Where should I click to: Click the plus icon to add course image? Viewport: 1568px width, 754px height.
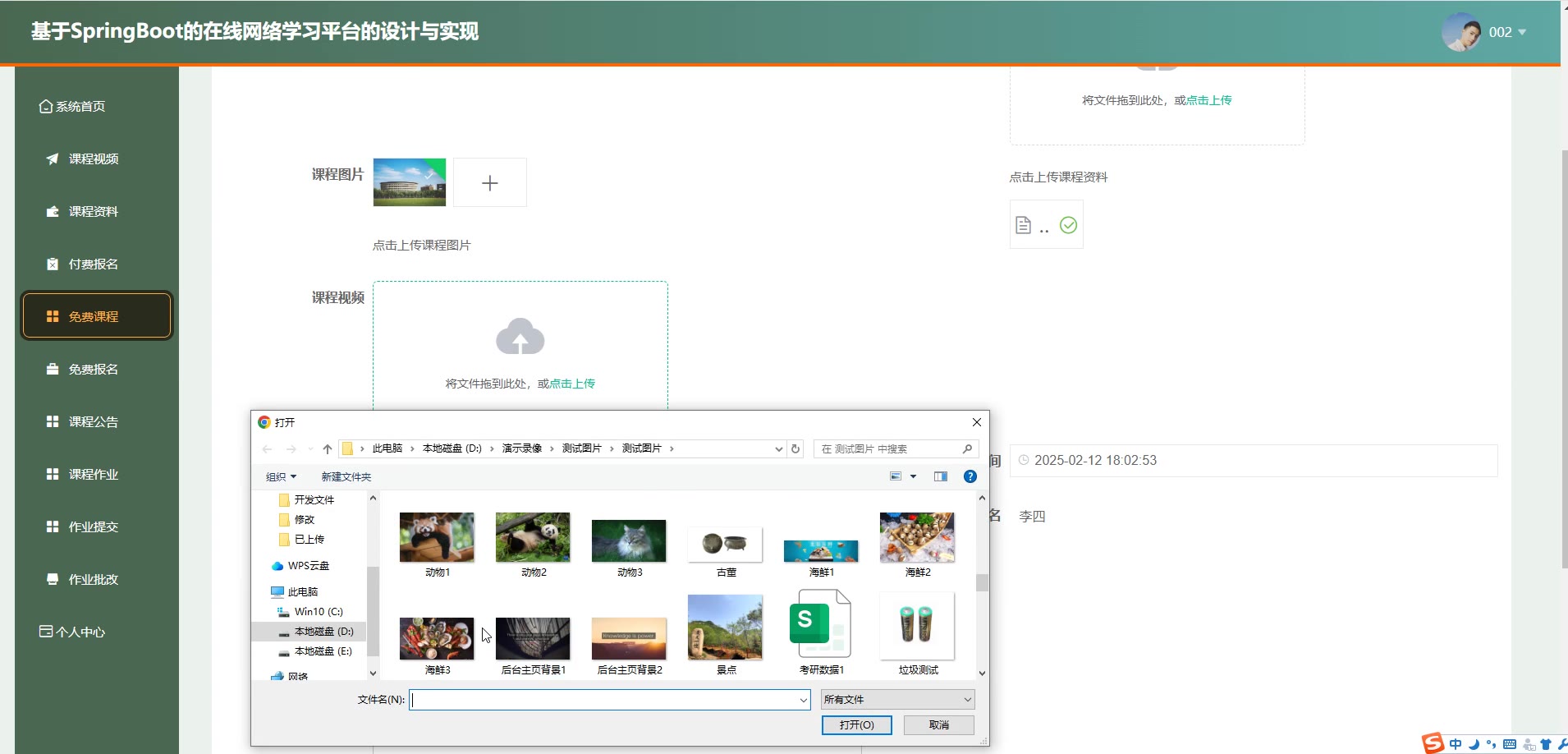489,183
